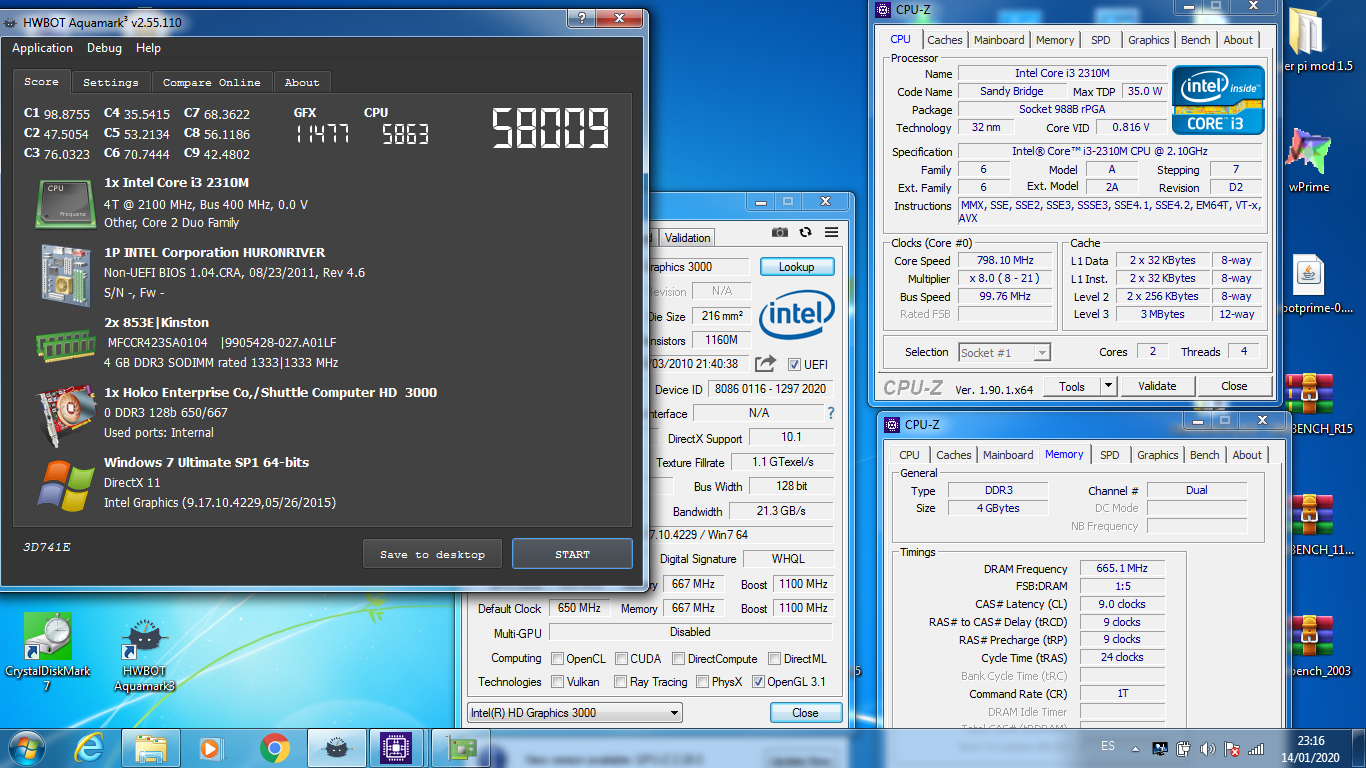The width and height of the screenshot is (1366, 768).
Task: Click the volume icon in system tray
Action: (x=1209, y=748)
